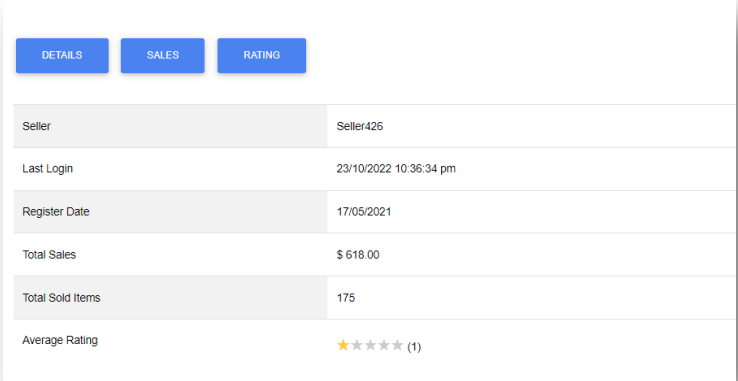Select the 23/10/2022 10:36:34 pm timestamp

[x=396, y=169]
